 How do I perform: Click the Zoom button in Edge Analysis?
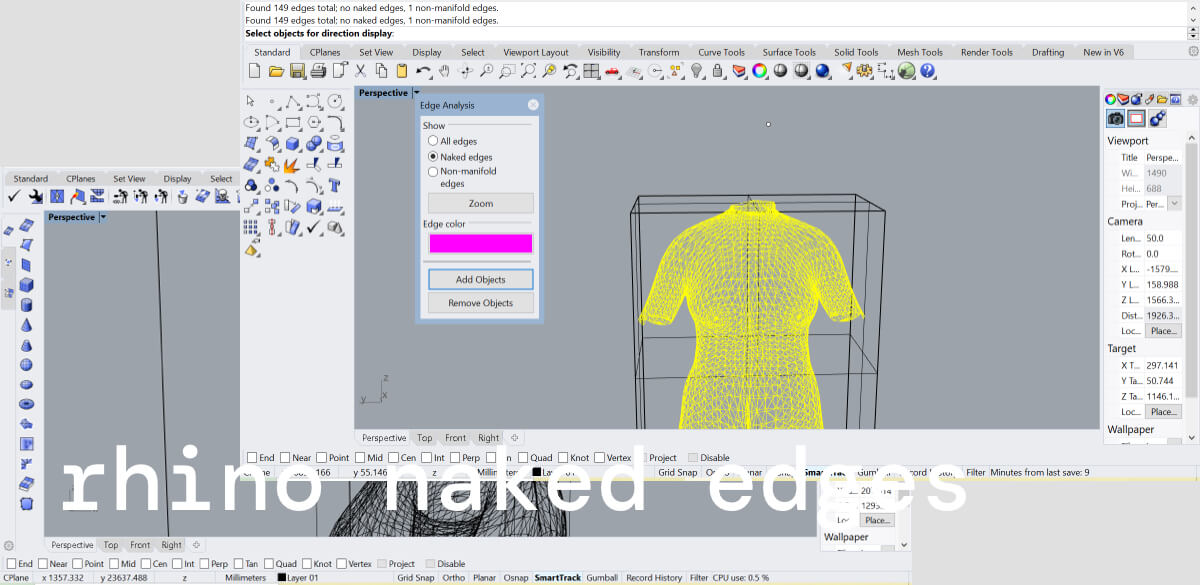[480, 203]
